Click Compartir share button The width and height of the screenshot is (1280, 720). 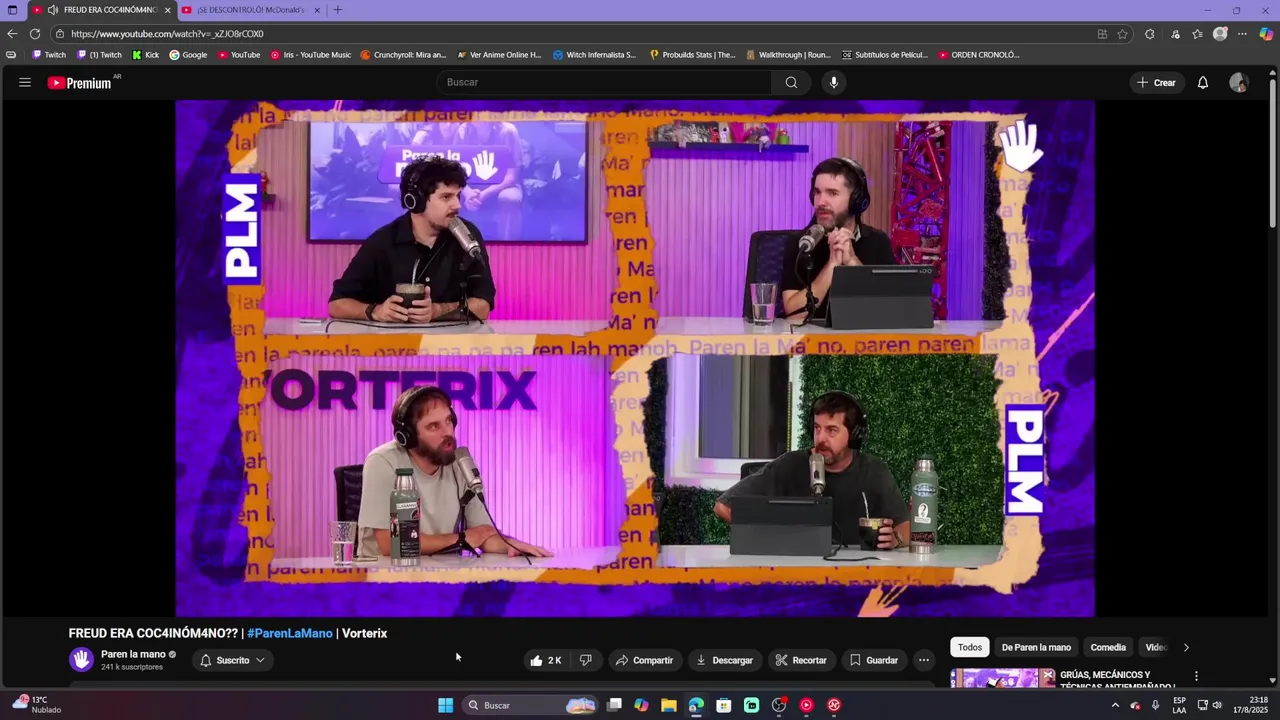[644, 660]
